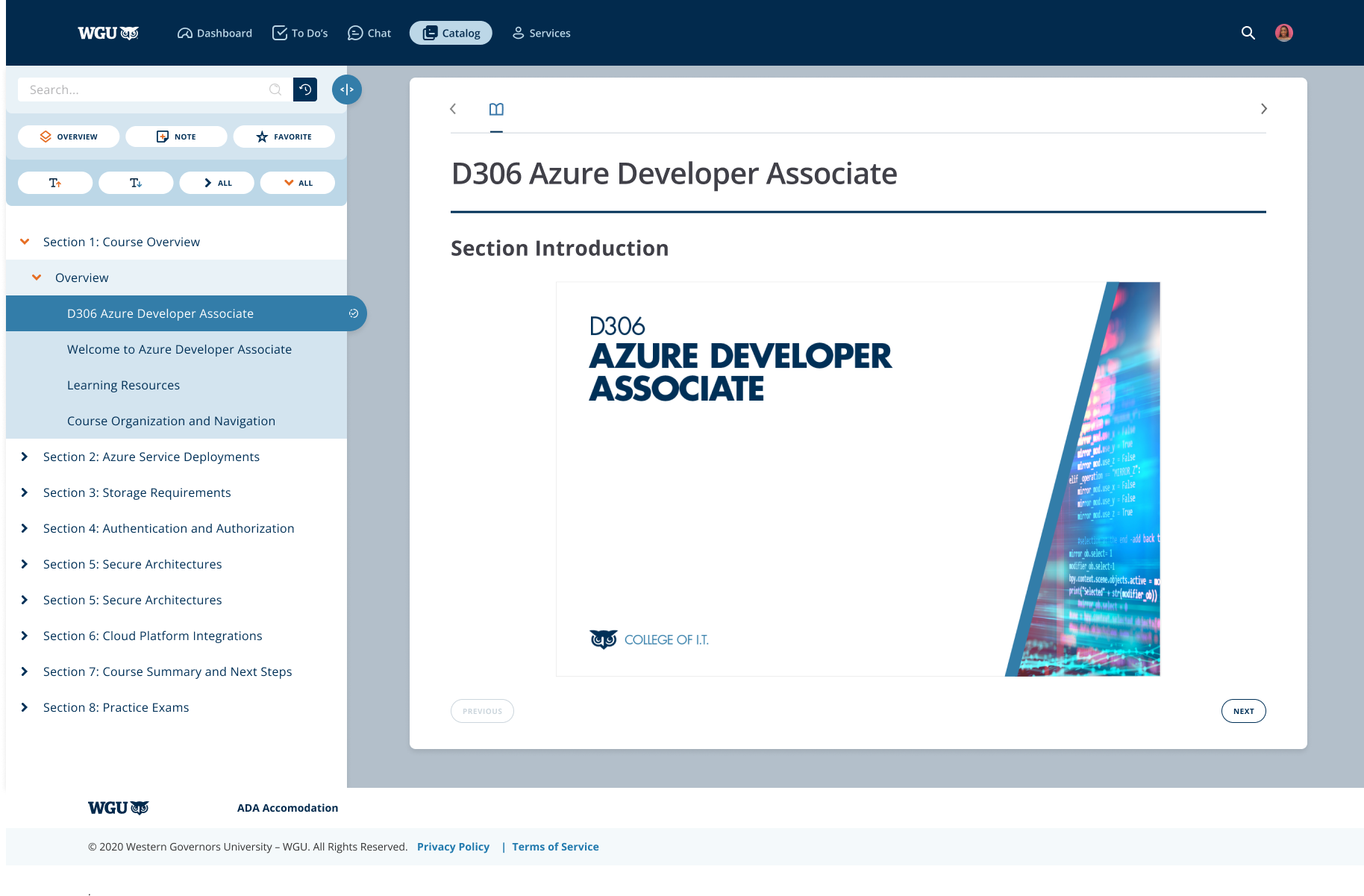1364x896 pixels.
Task: Open ADA Accomodation link
Action: [x=287, y=808]
